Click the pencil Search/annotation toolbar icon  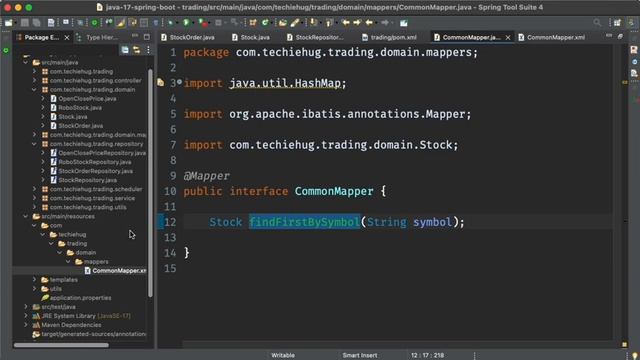(295, 23)
